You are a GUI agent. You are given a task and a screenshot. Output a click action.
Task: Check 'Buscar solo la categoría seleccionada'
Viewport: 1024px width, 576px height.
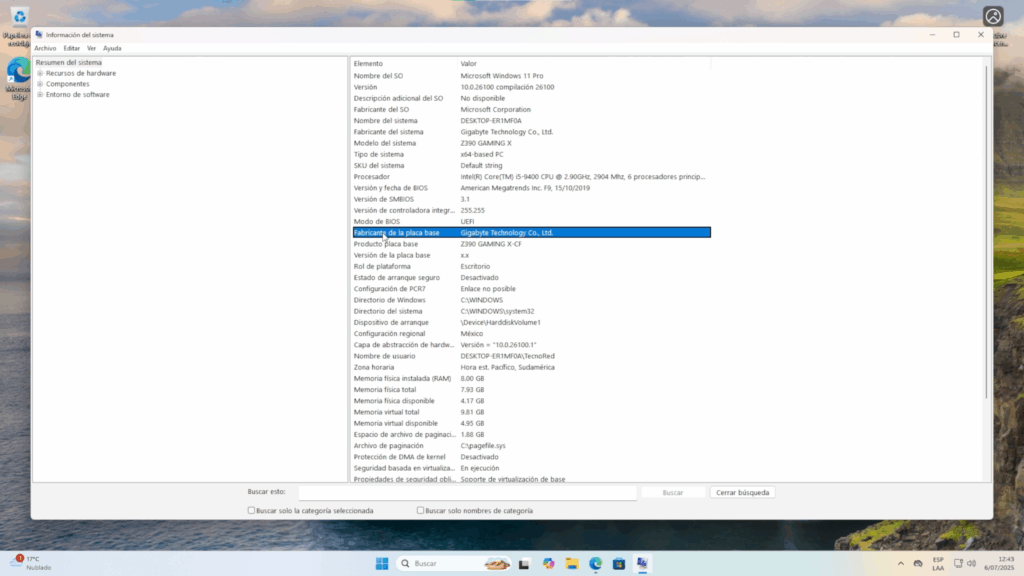coord(251,510)
